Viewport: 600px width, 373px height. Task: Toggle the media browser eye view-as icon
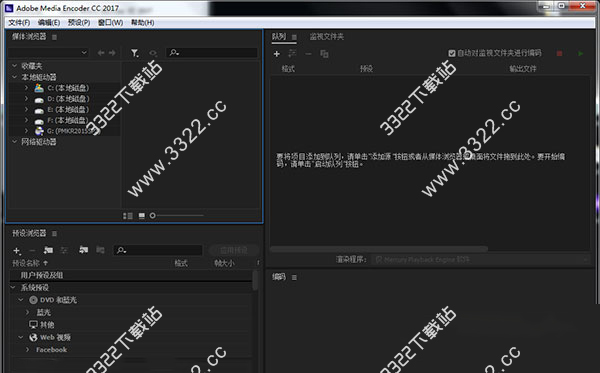153,53
